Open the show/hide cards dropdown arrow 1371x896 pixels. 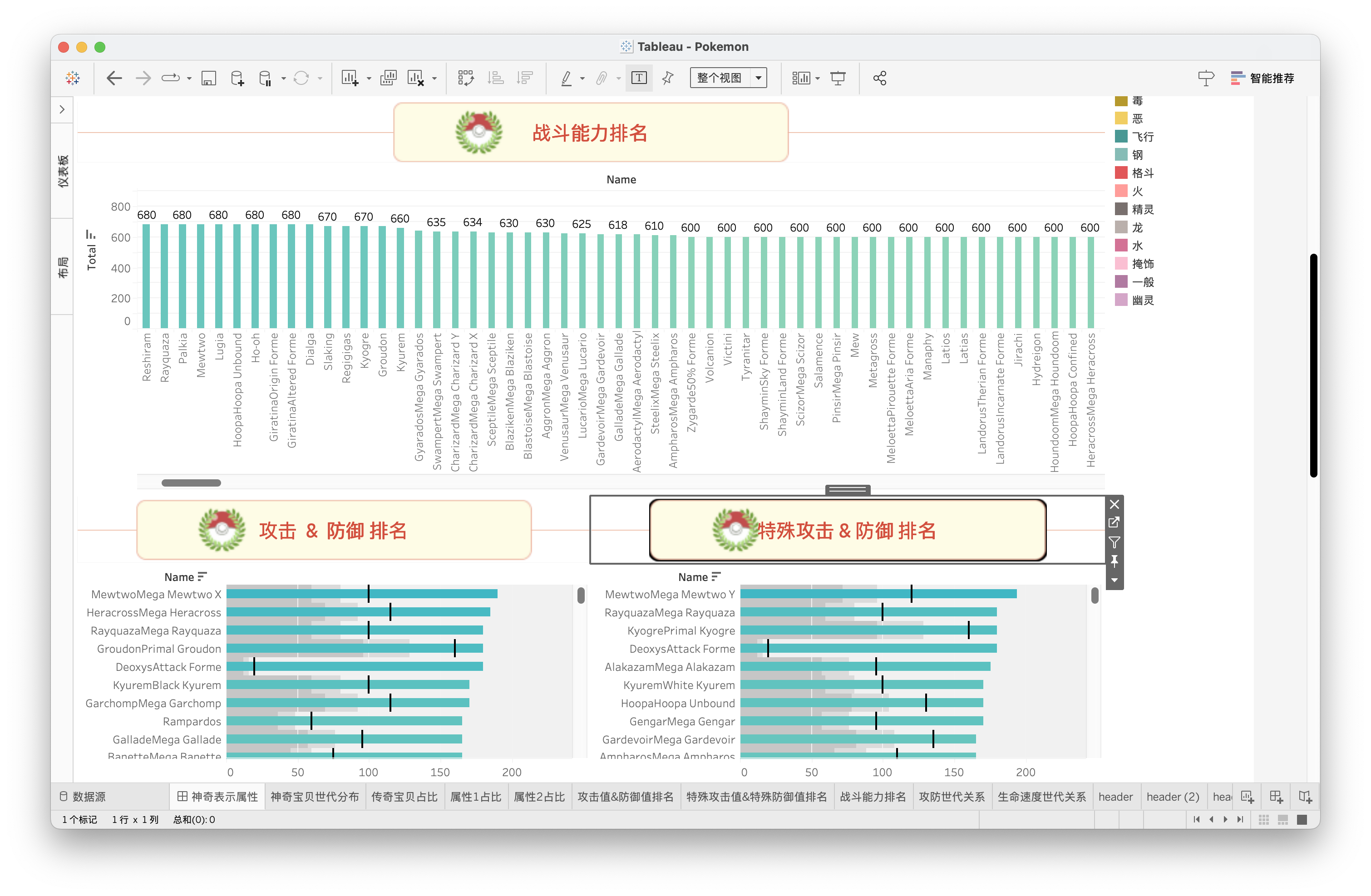click(x=818, y=79)
